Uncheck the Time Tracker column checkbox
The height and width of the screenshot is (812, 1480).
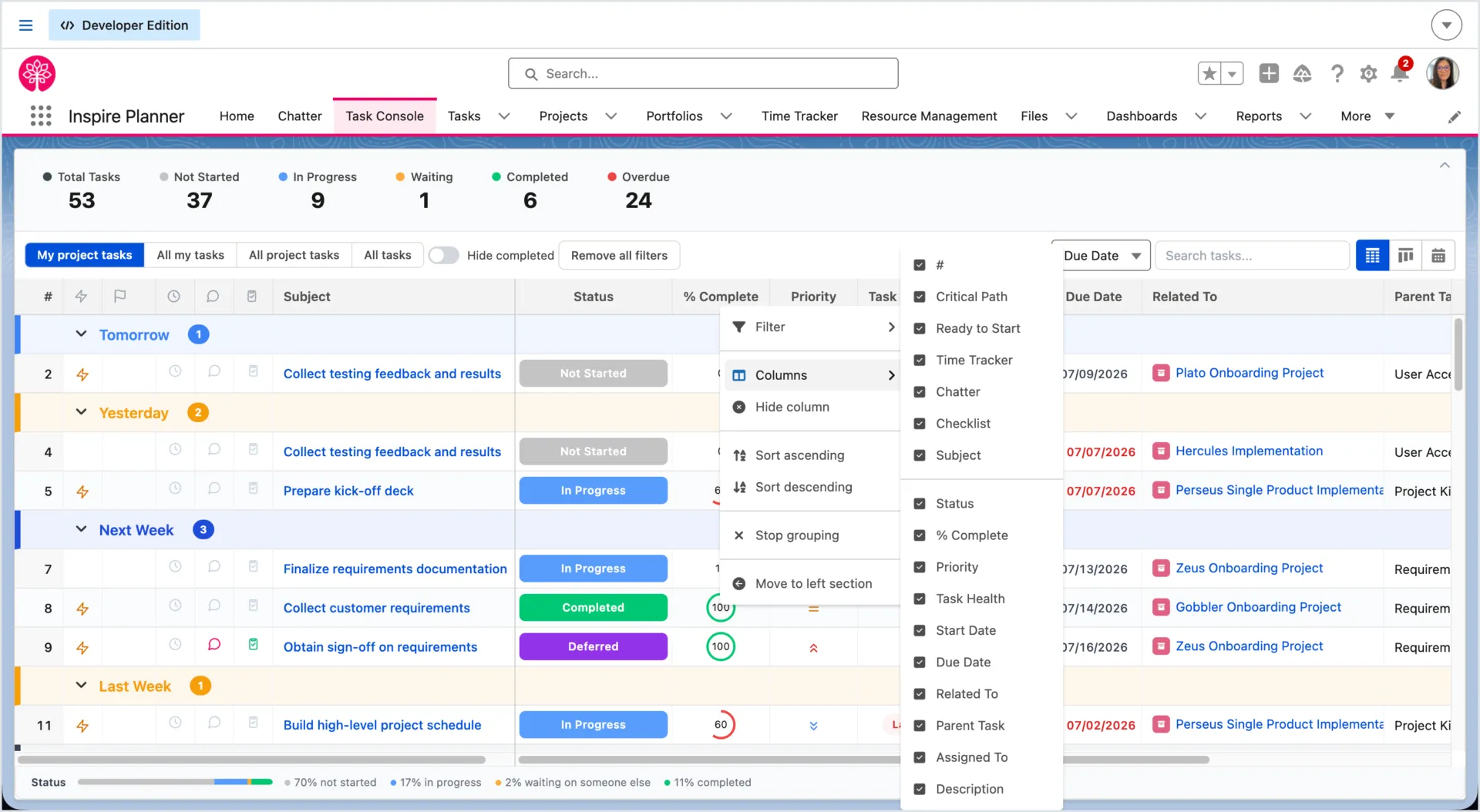[920, 360]
